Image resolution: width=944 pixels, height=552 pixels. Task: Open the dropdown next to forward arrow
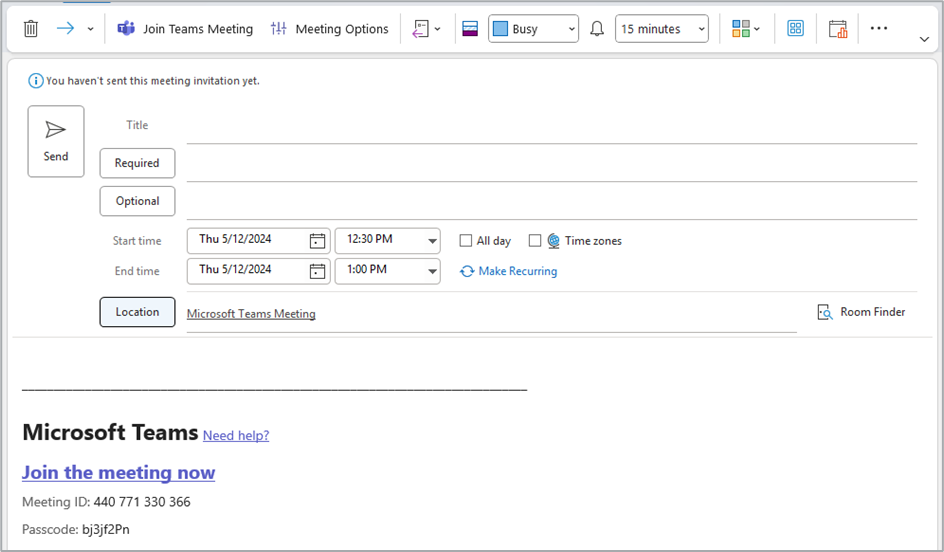(90, 29)
